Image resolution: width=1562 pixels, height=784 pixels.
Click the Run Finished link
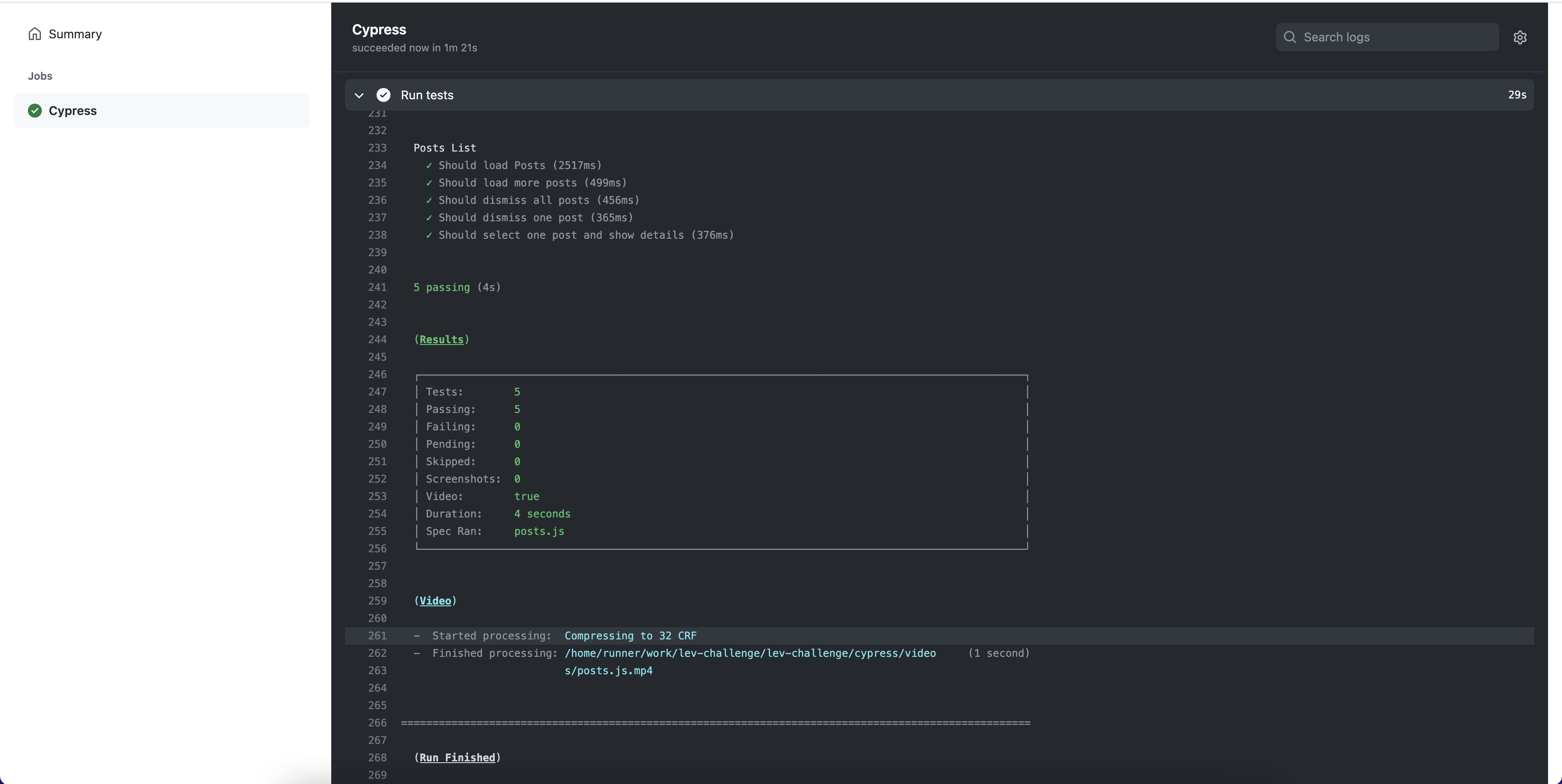pos(457,757)
